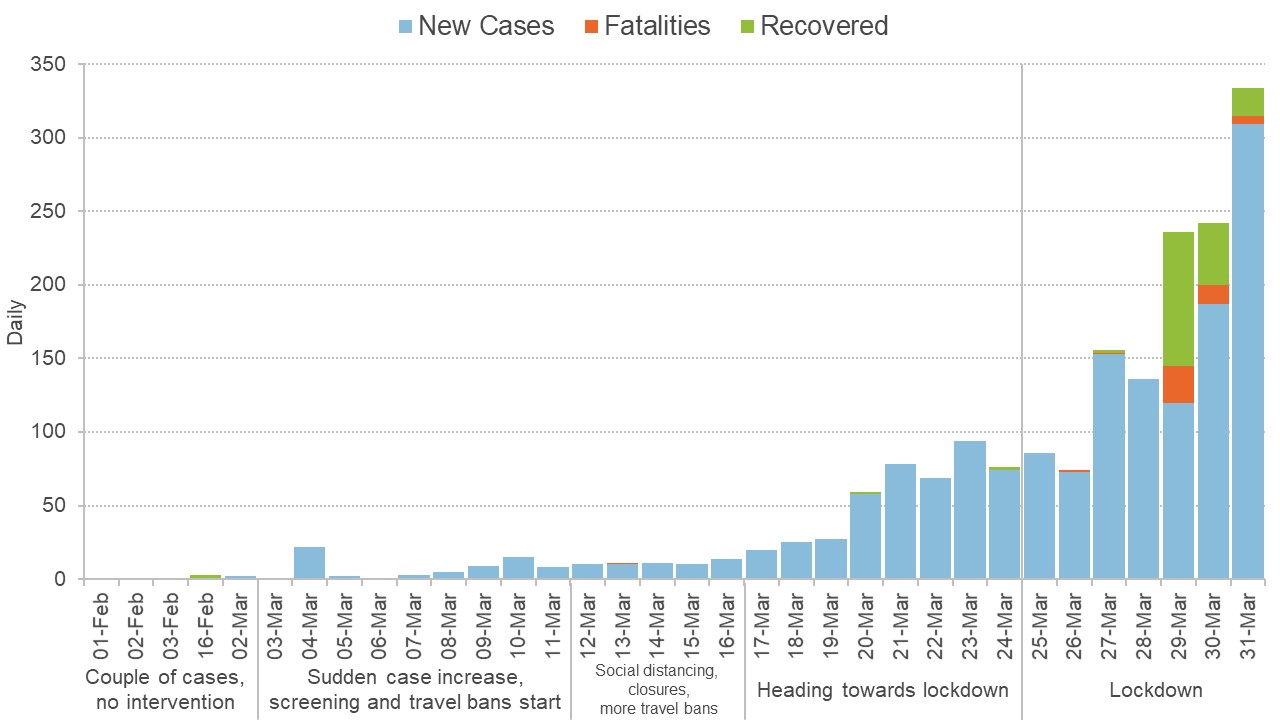Click the green Recovered segment on 29-Mar
This screenshot has height=720, width=1280.
coord(1178,299)
